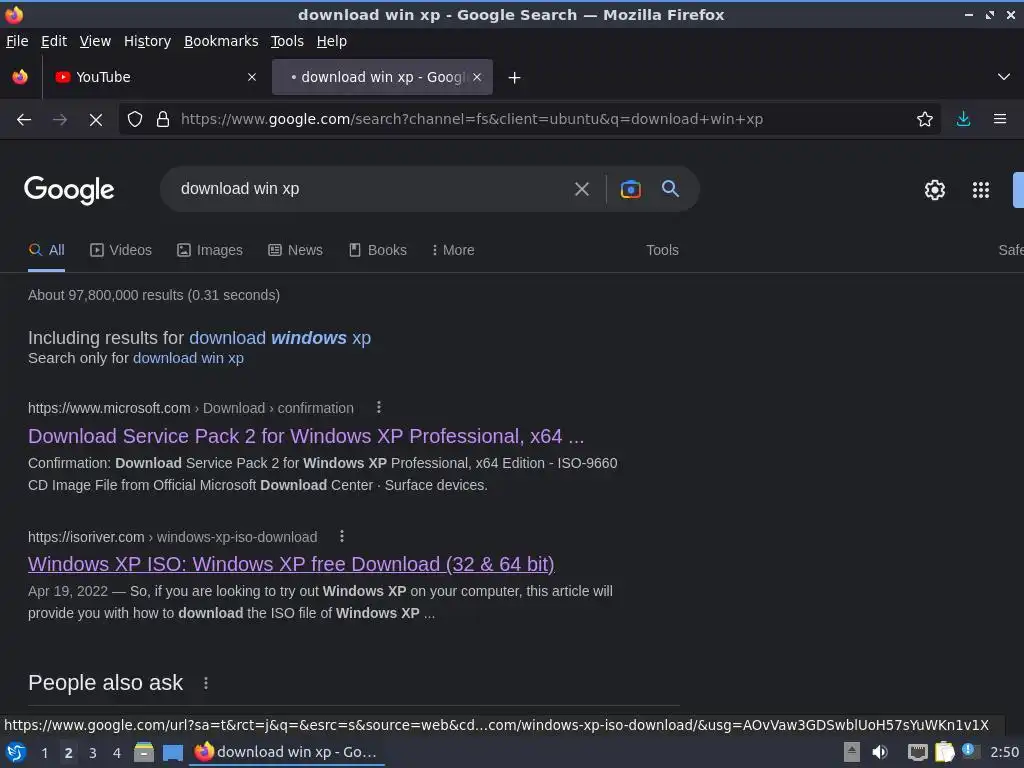The image size is (1024, 768).
Task: Expand the More search categories
Action: (x=453, y=250)
